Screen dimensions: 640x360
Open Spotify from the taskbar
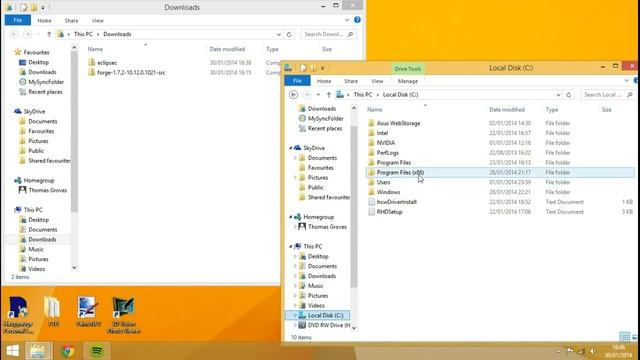click(x=97, y=351)
